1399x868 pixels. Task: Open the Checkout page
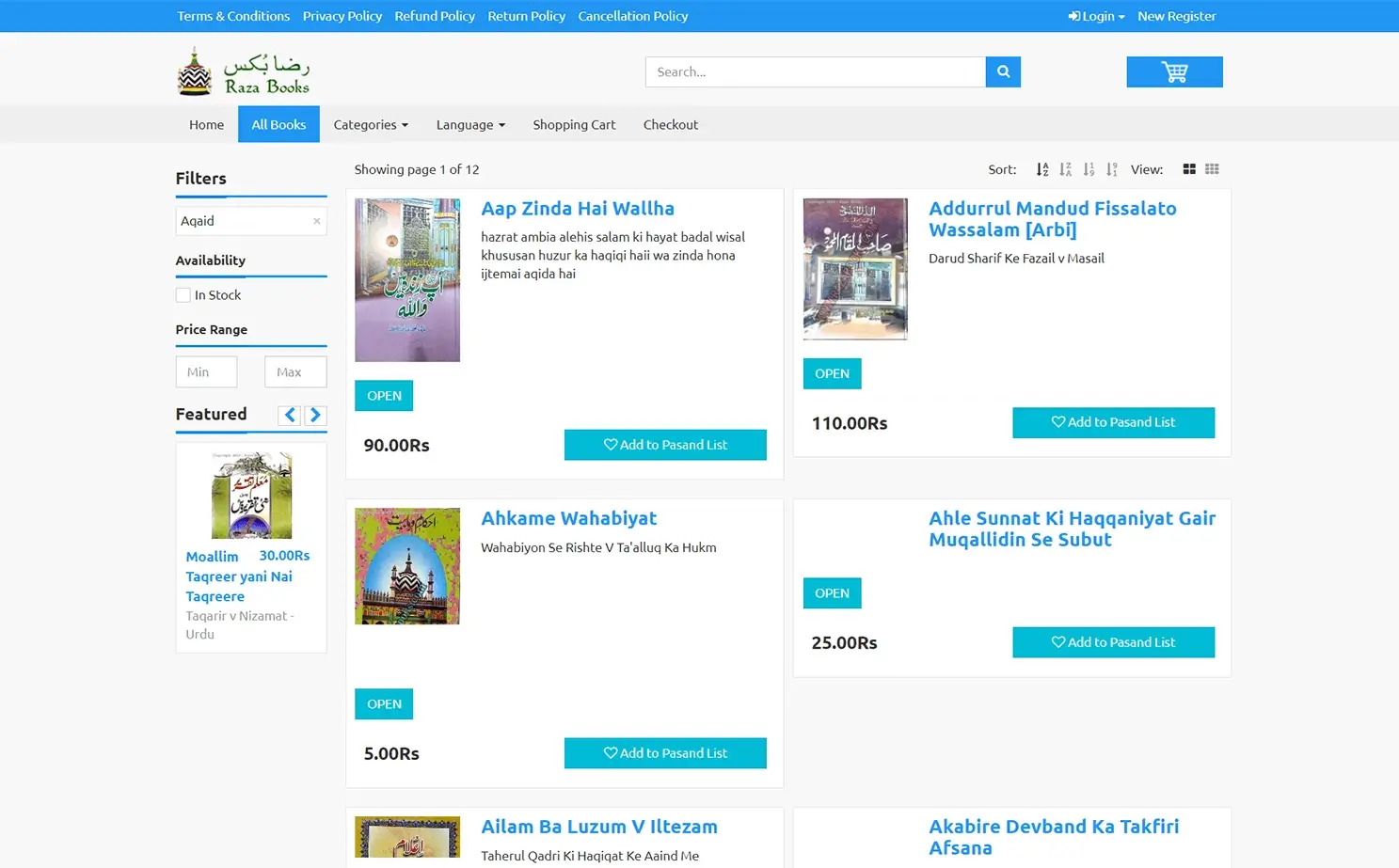(x=671, y=124)
